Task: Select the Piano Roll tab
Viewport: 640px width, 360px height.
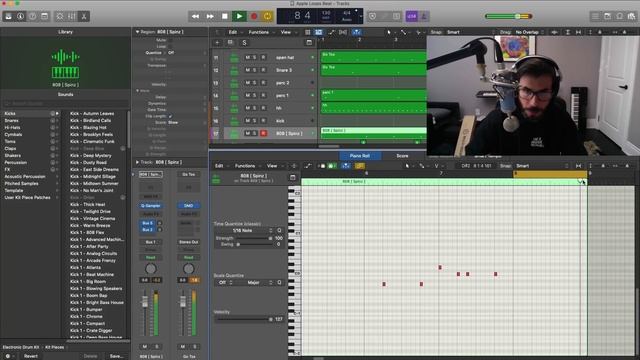Action: click(360, 156)
